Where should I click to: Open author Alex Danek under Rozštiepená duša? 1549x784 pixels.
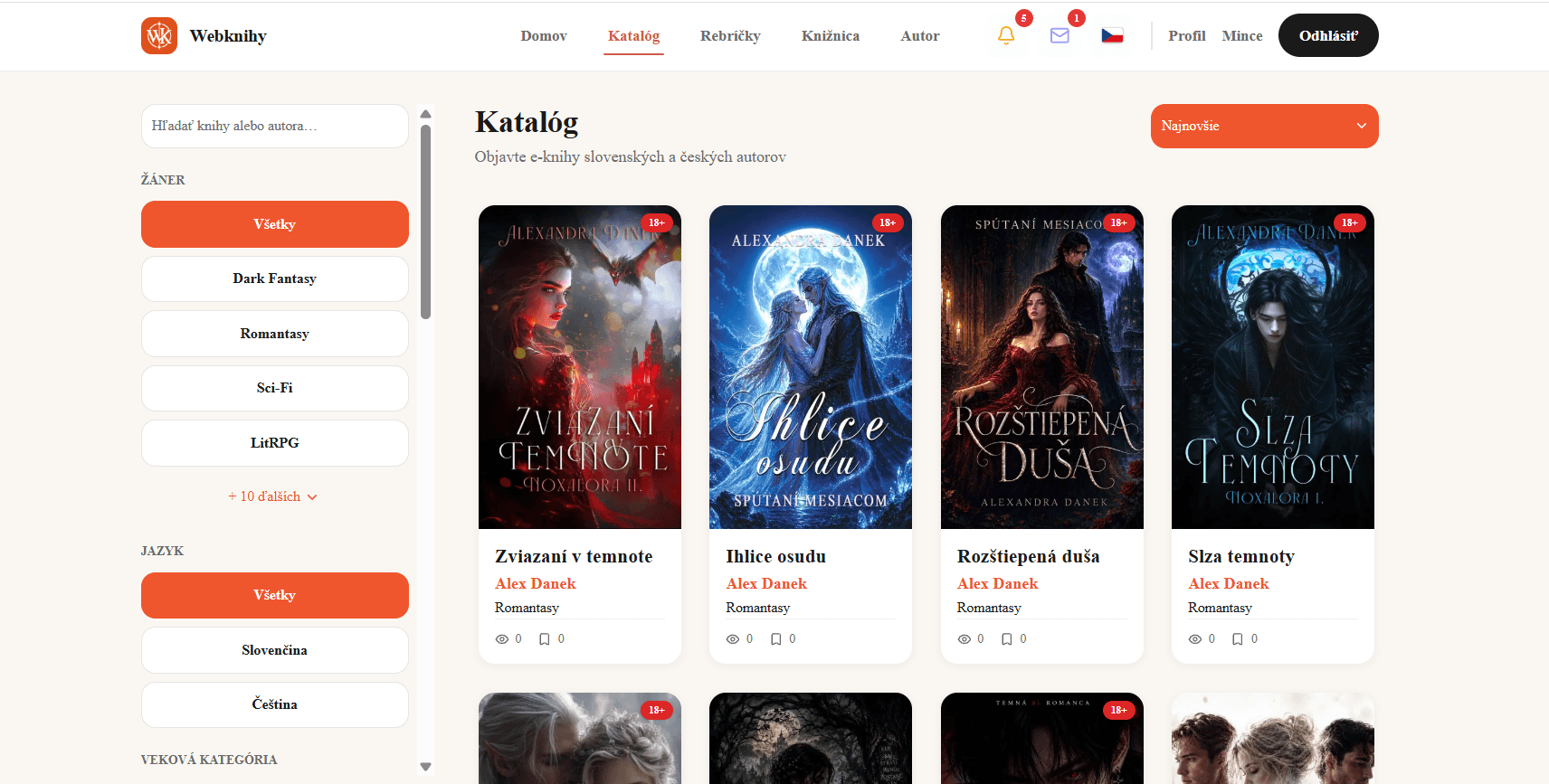(998, 584)
